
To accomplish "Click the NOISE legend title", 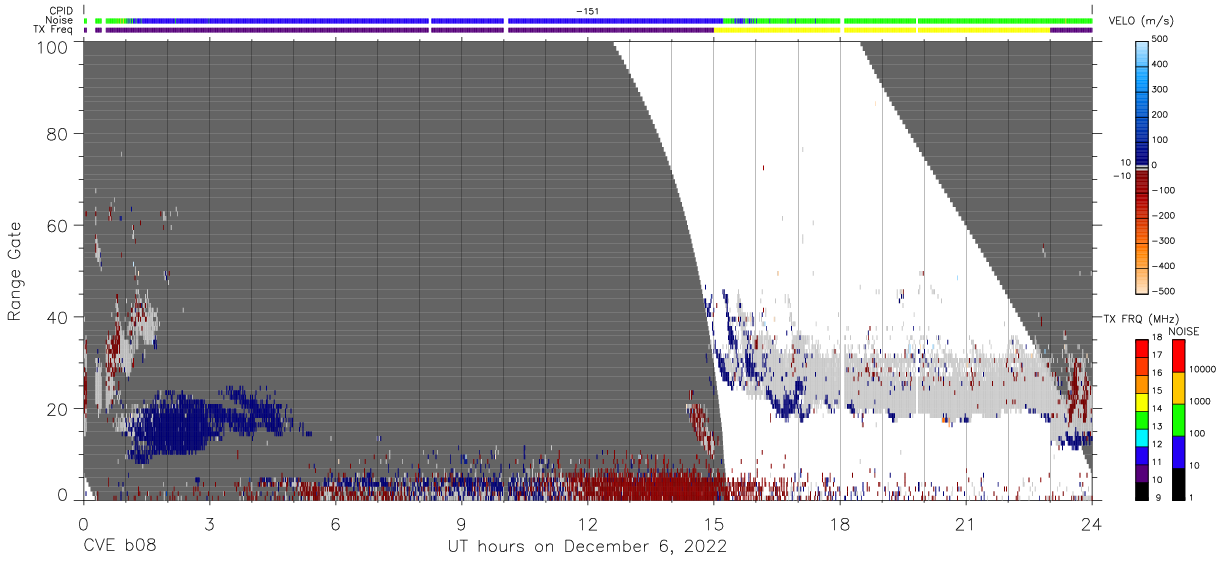I will click(1184, 331).
